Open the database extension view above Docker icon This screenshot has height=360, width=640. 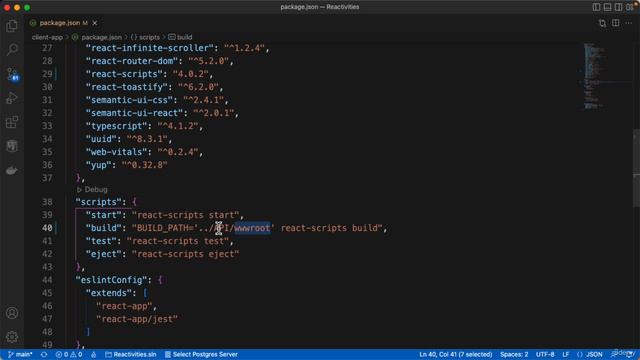[x=12, y=146]
